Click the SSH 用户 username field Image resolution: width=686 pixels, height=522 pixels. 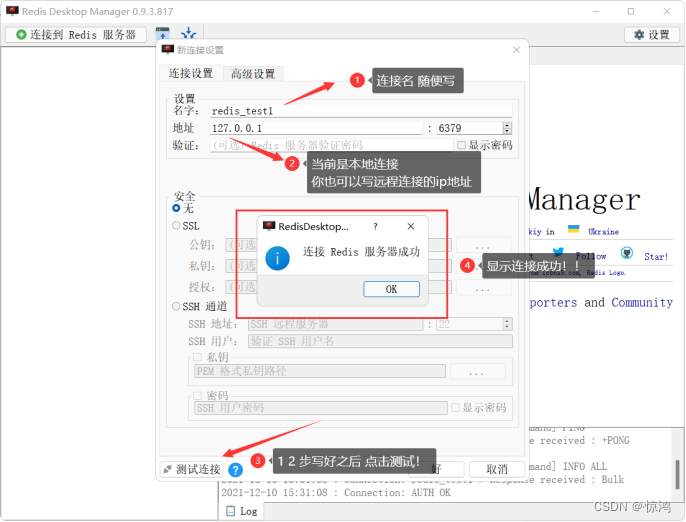(x=380, y=341)
